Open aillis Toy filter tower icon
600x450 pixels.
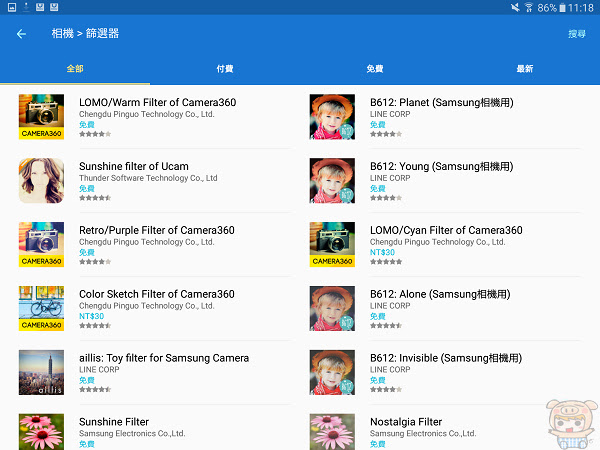[41, 372]
